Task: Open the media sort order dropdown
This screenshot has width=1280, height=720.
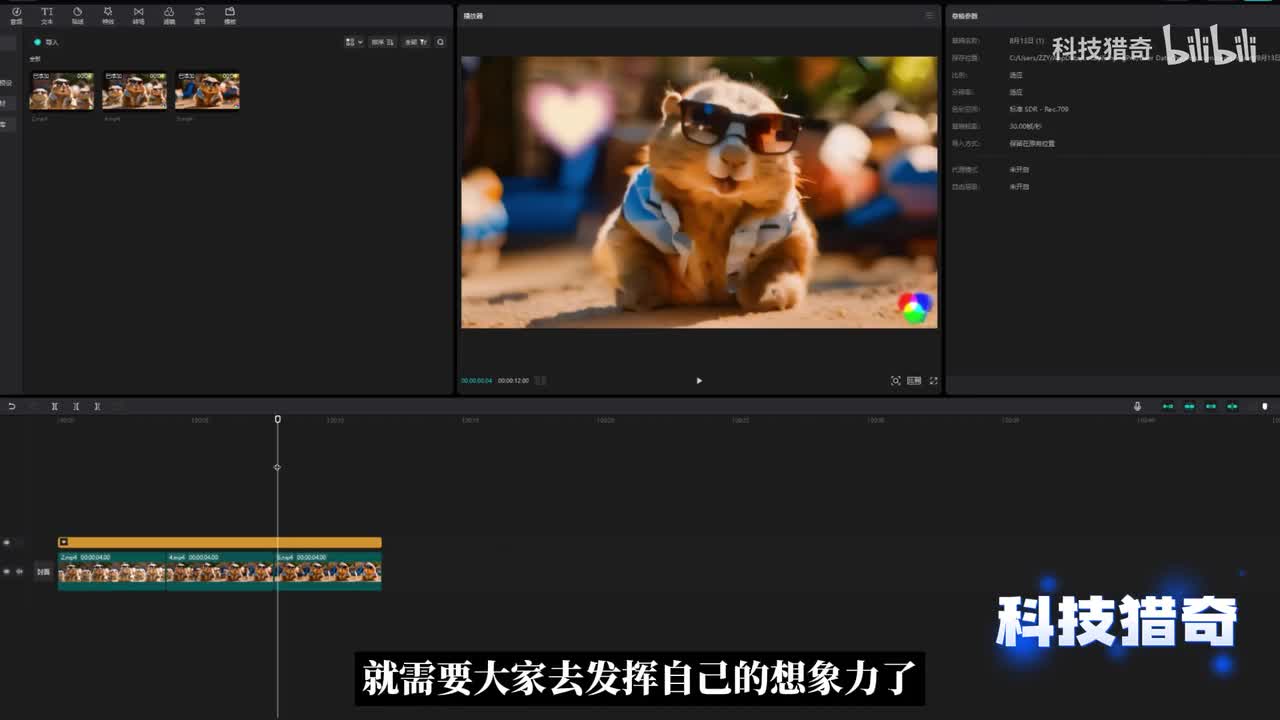Action: pyautogui.click(x=383, y=42)
